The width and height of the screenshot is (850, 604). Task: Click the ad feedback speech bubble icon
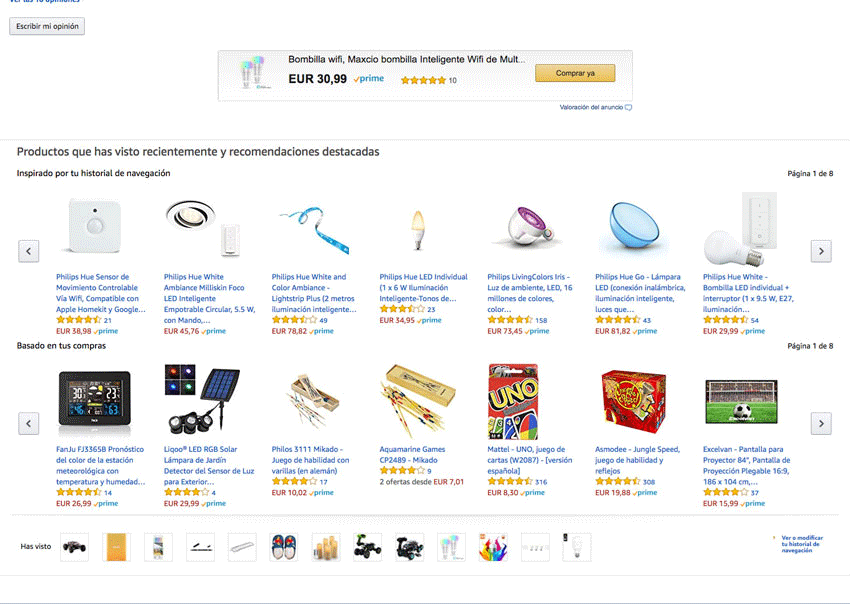(628, 107)
